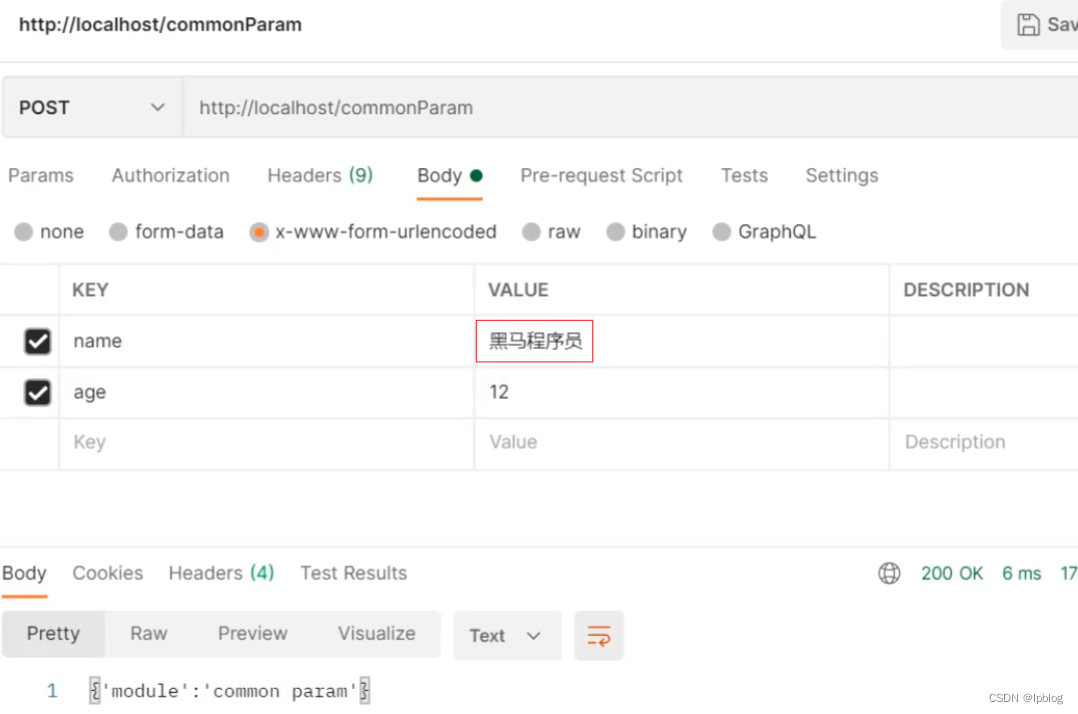This screenshot has width=1078, height=714.
Task: Open the Text format dropdown
Action: (x=507, y=636)
